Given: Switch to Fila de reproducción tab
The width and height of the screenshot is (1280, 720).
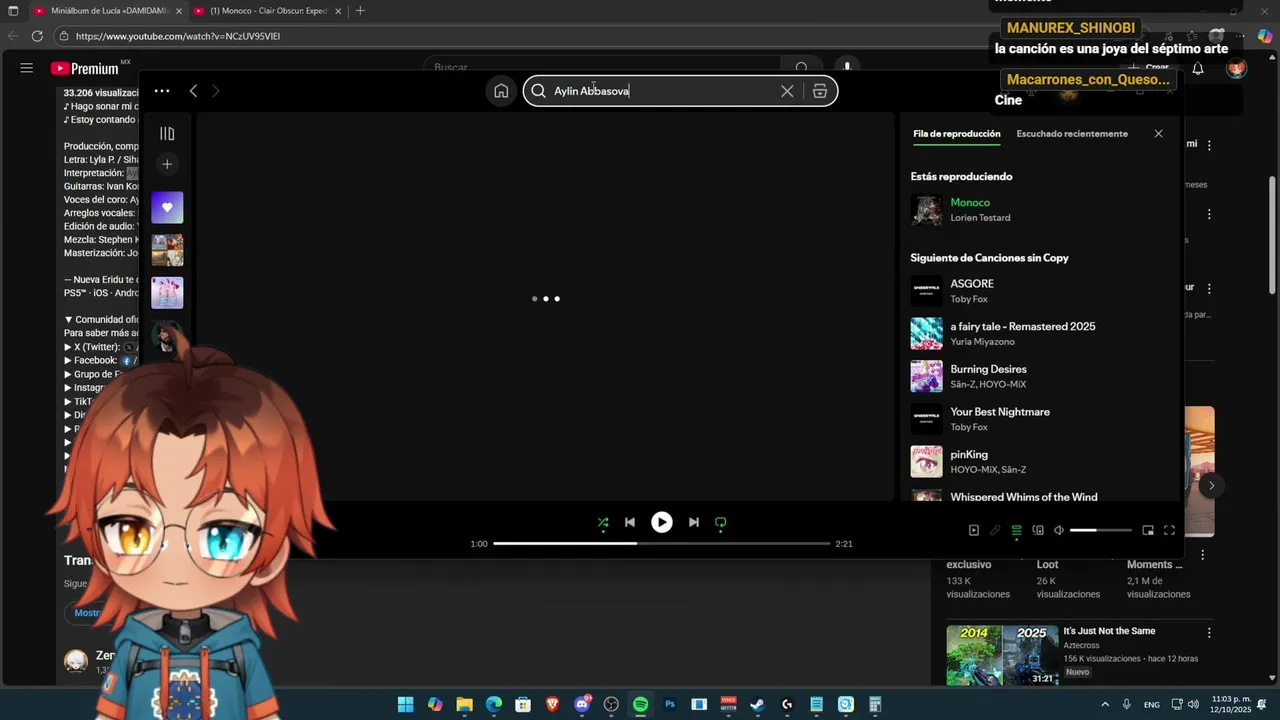Looking at the screenshot, I should pos(956,134).
